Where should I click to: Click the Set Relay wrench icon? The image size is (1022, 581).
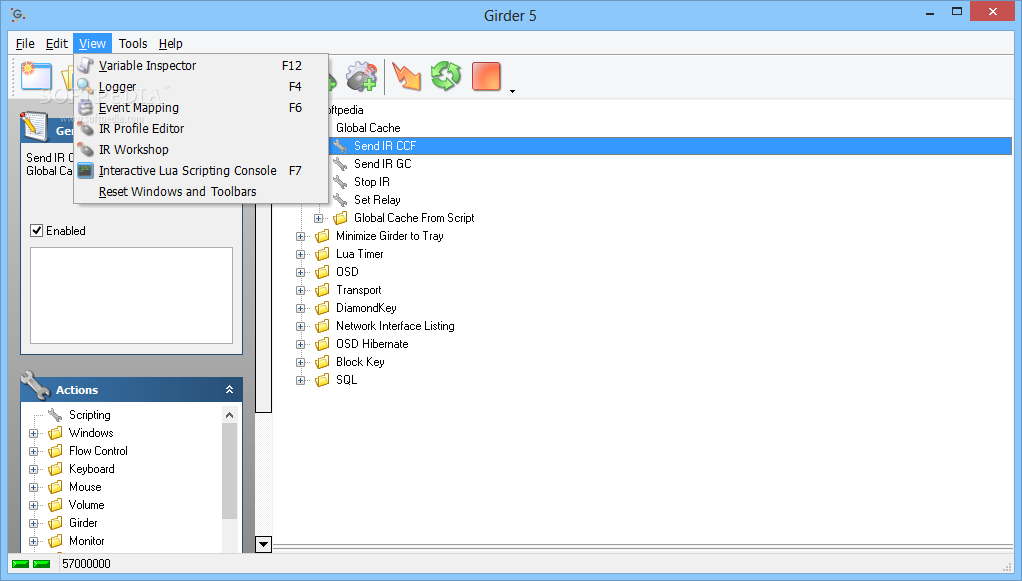(340, 200)
